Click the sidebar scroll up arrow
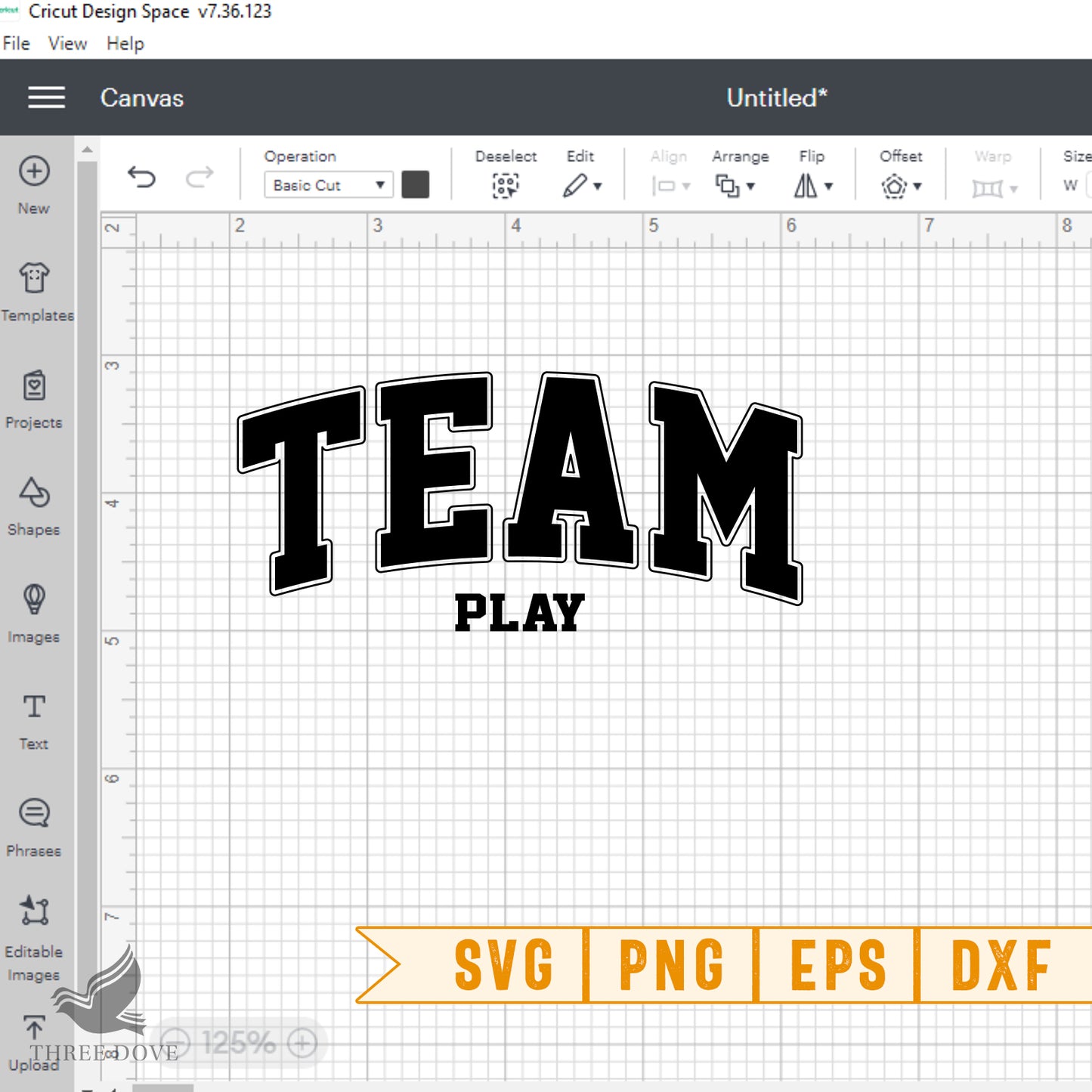Image resolution: width=1092 pixels, height=1092 pixels. pos(88,150)
